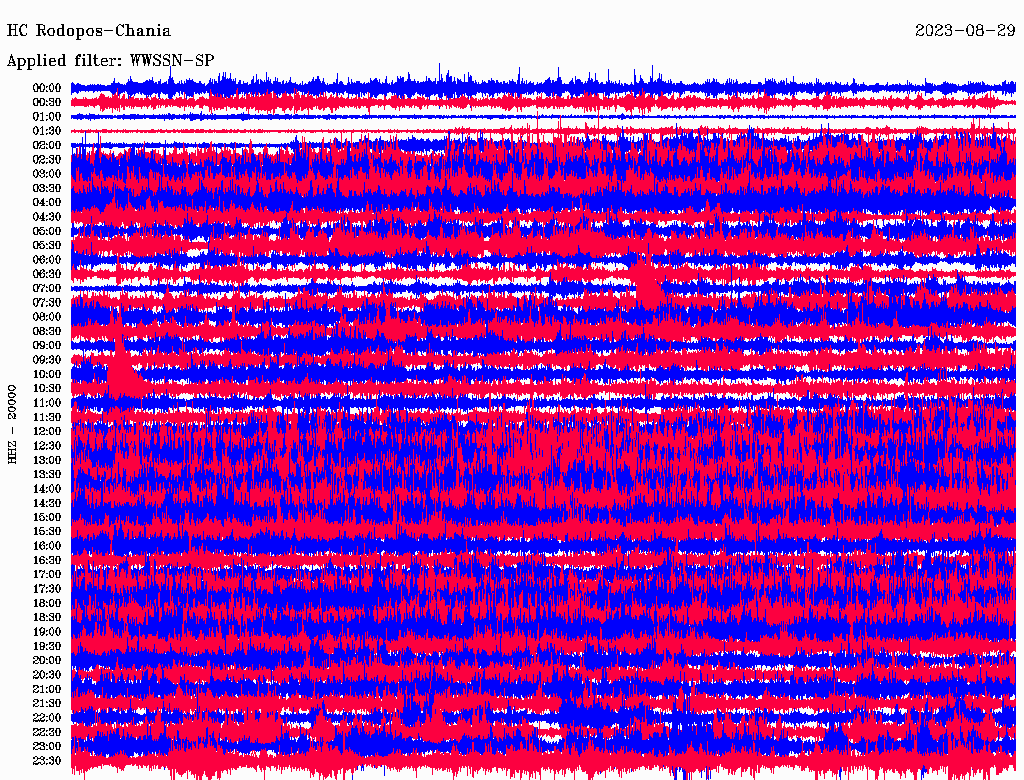Click the Applied filter WWSSN-SP text
The image size is (1024, 780).
[x=110, y=61]
